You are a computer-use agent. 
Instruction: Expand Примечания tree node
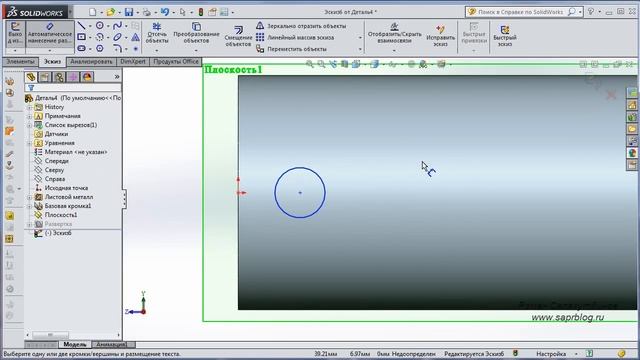click(29, 116)
